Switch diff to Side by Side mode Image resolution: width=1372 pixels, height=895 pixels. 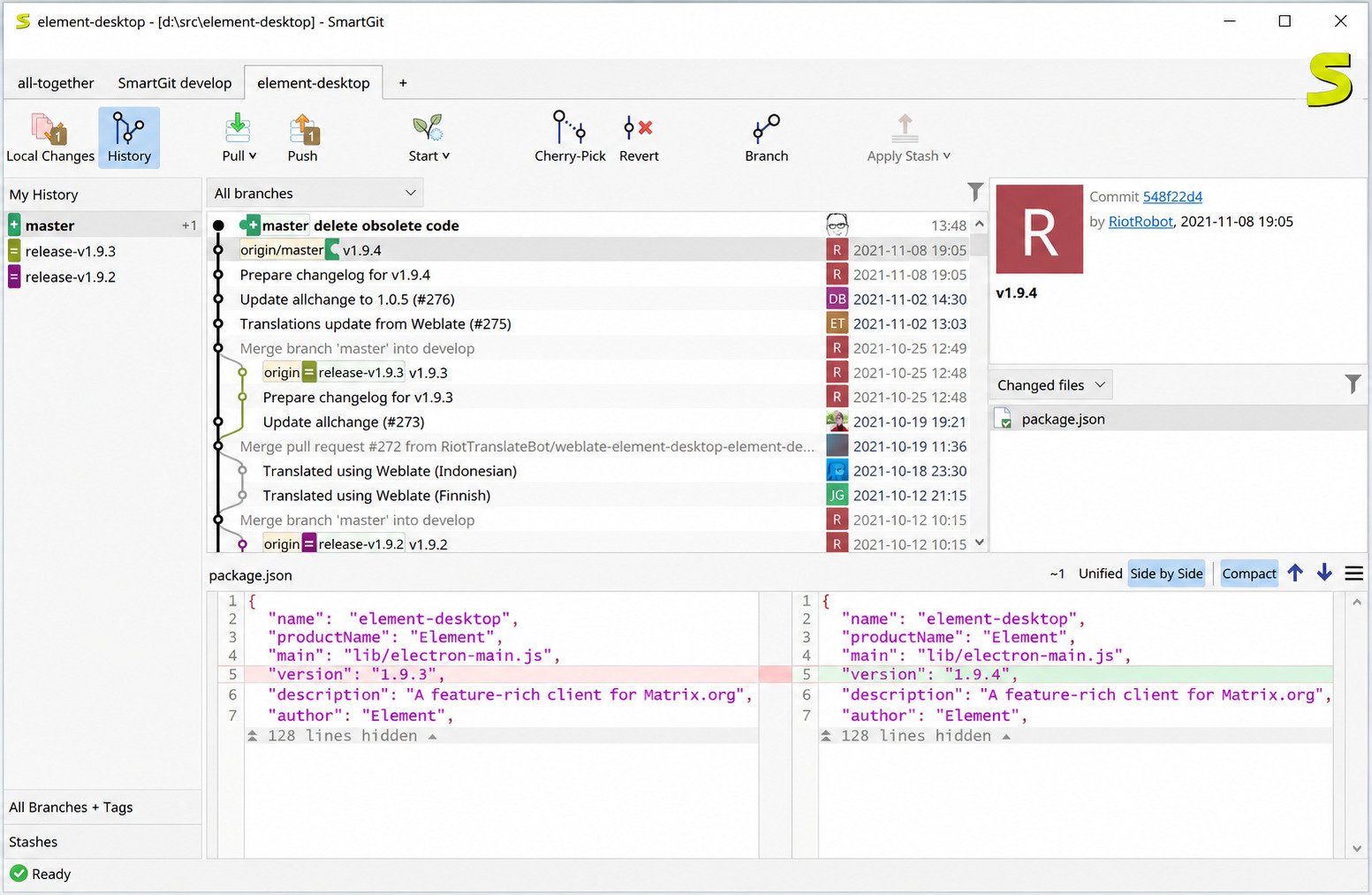[1166, 573]
